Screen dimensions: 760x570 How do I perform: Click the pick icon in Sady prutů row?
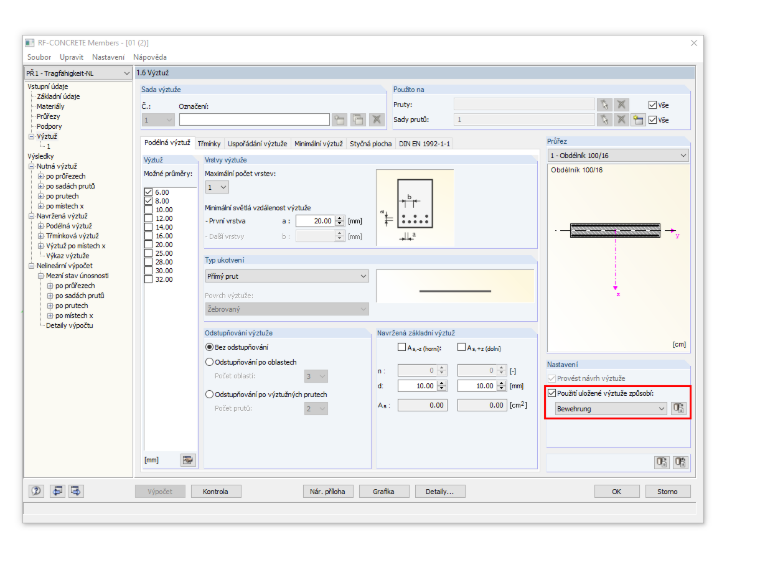(x=604, y=119)
